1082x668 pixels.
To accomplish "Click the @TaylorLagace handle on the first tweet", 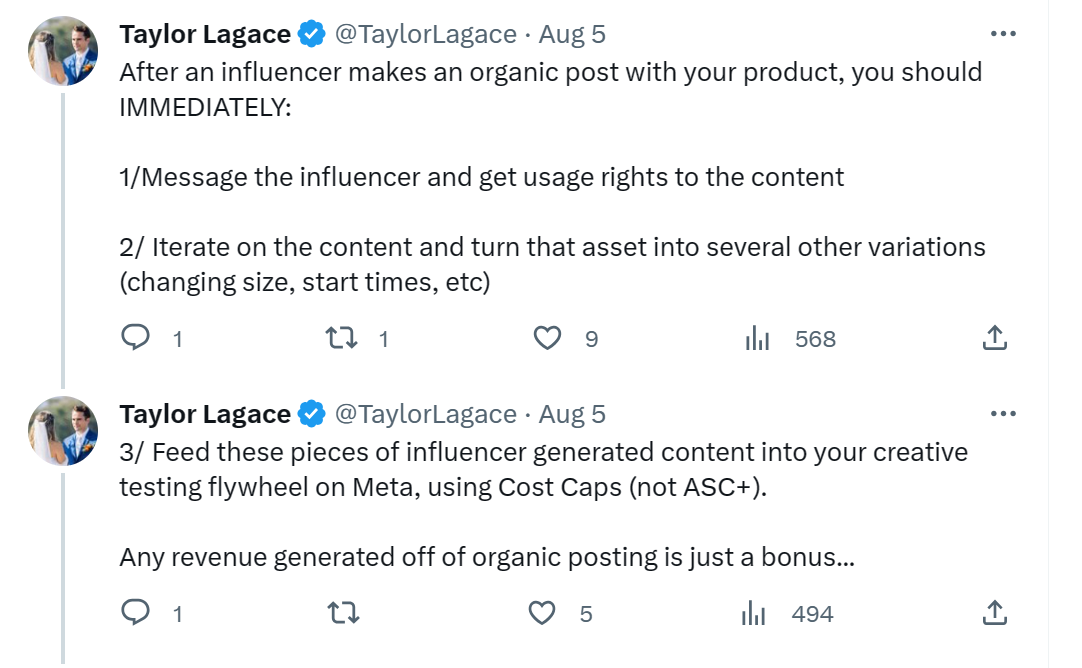I will pyautogui.click(x=425, y=34).
